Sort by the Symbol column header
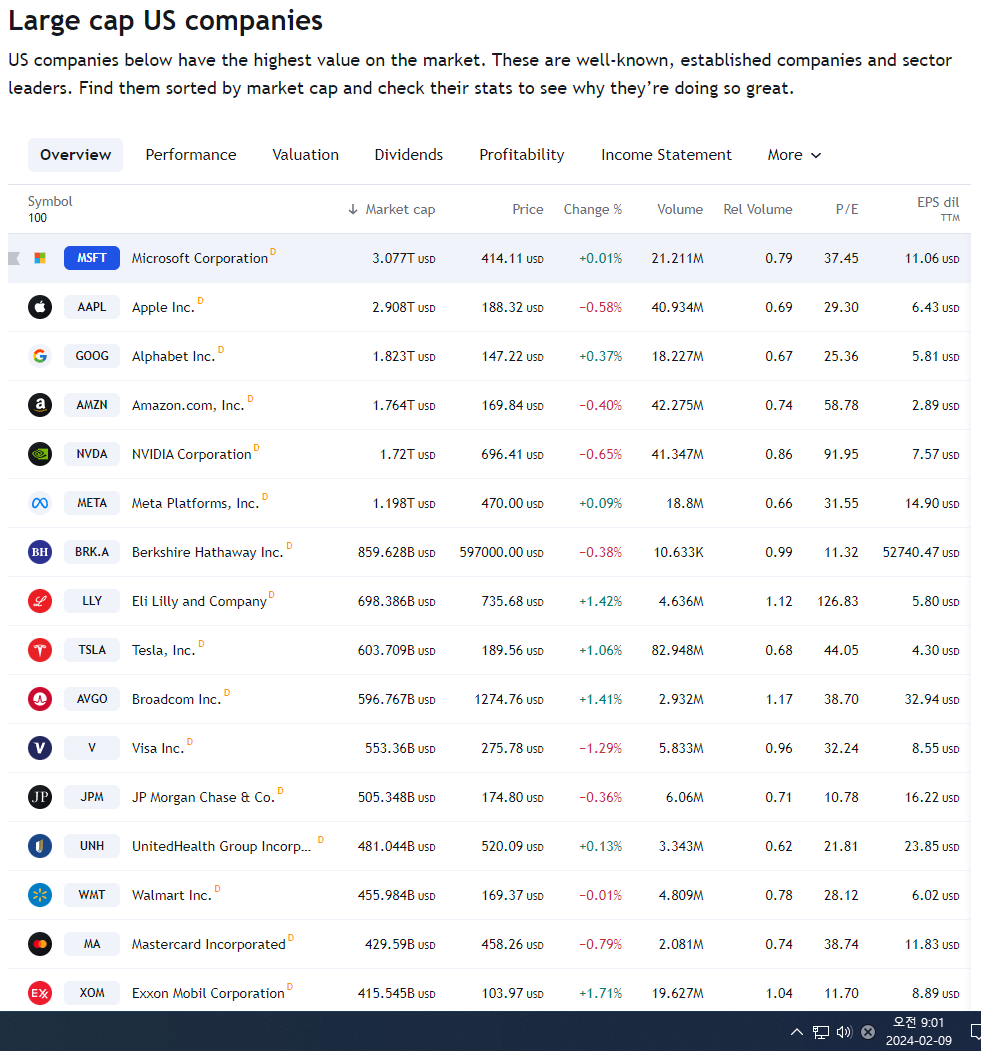Viewport: 981px width, 1051px height. tap(50, 202)
